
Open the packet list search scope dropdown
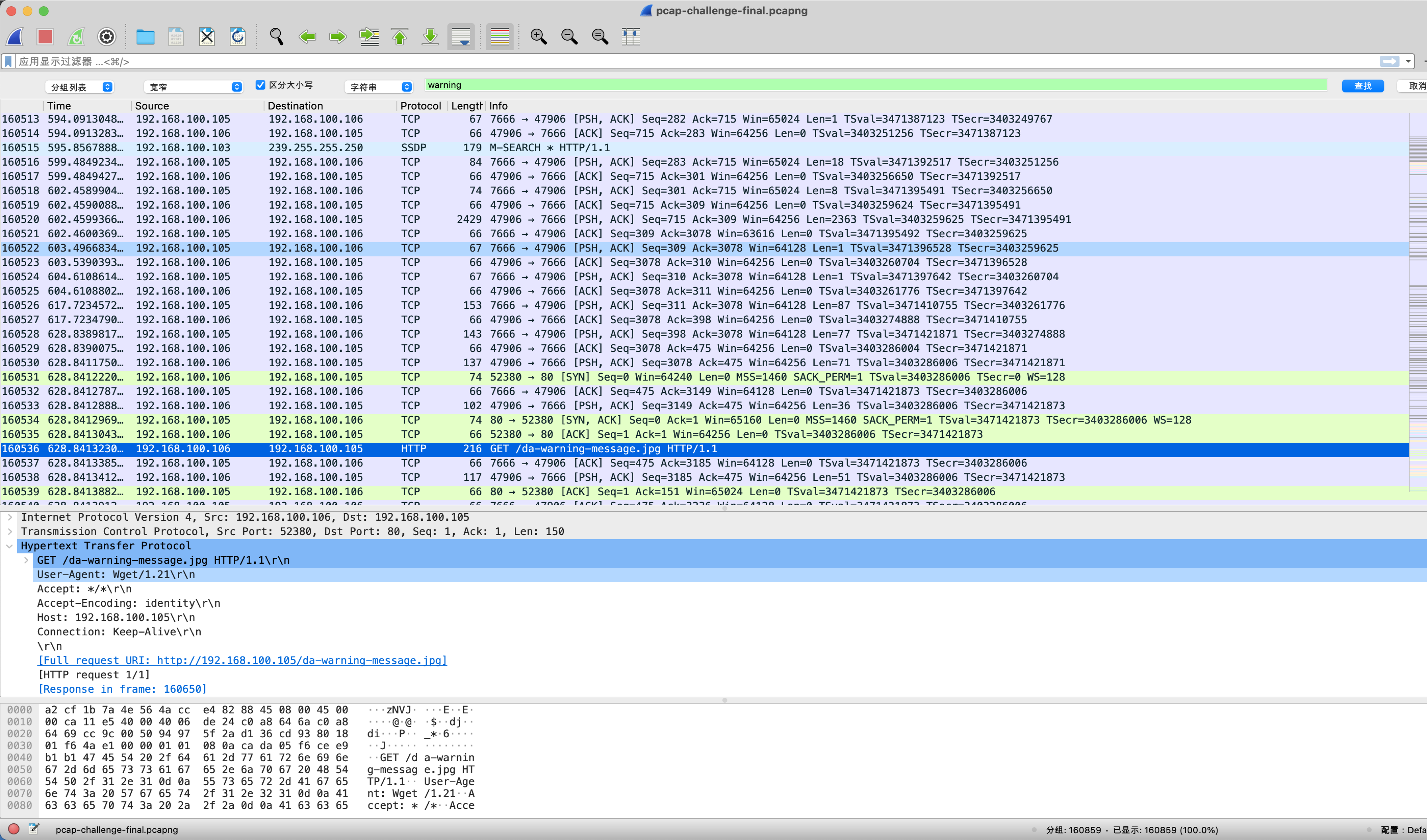[79, 87]
